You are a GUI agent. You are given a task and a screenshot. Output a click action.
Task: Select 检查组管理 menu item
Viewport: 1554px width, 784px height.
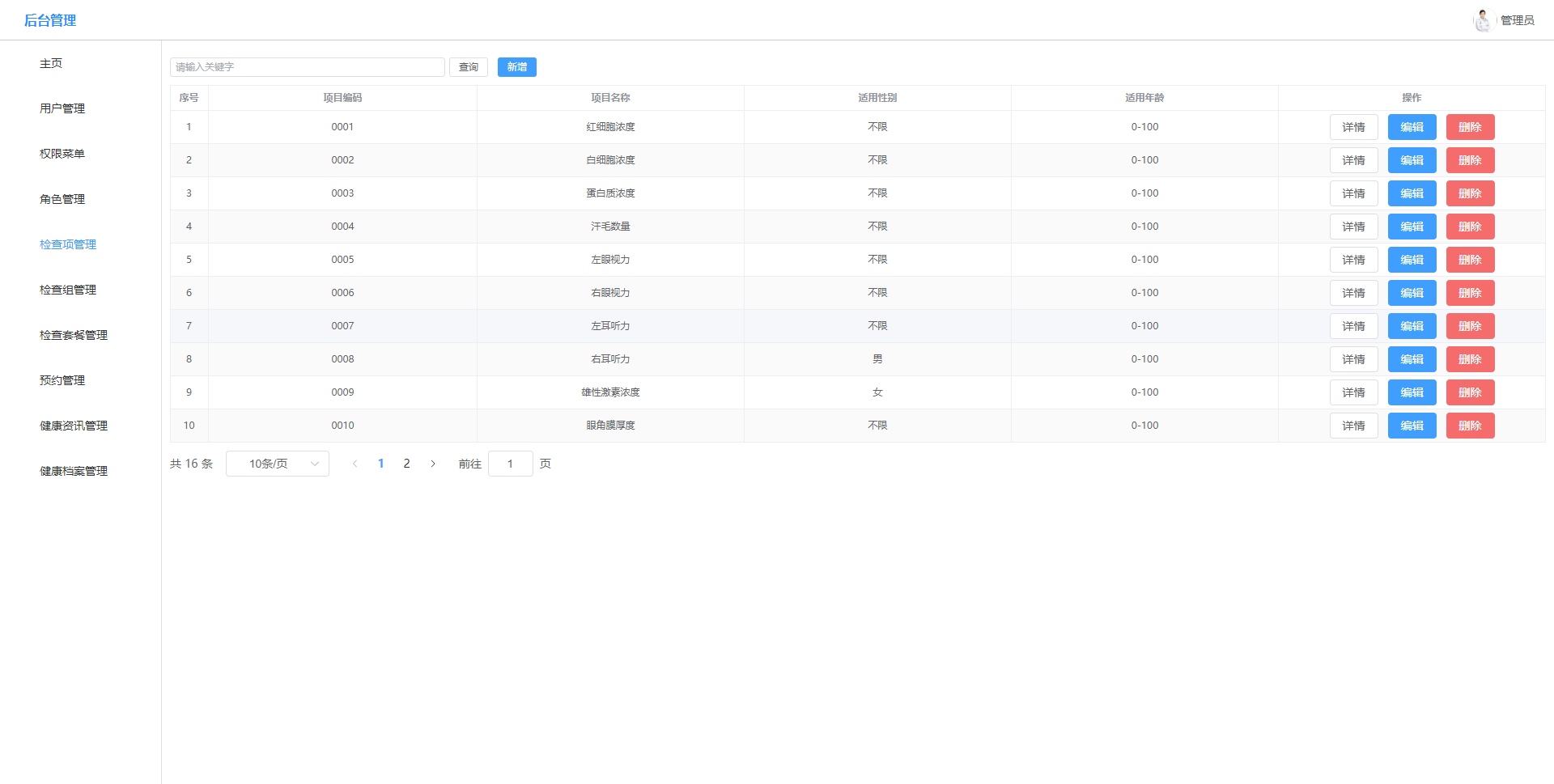[x=68, y=290]
